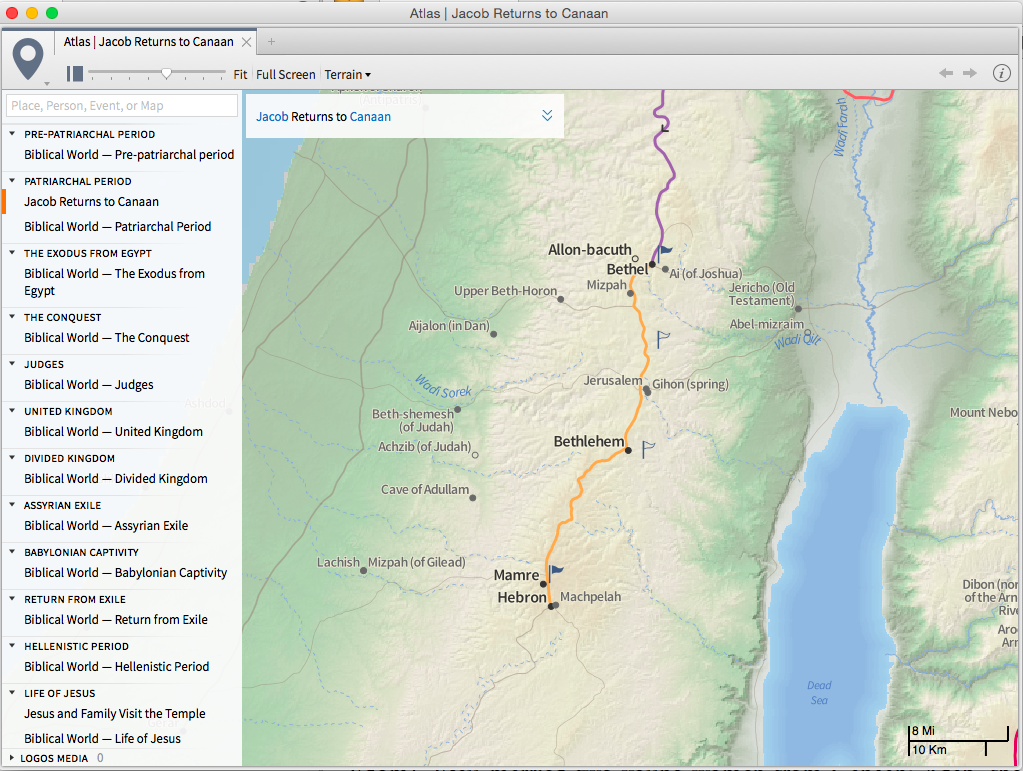Toggle the sidebar panel icon
This screenshot has height=771, width=1023.
tap(74, 74)
